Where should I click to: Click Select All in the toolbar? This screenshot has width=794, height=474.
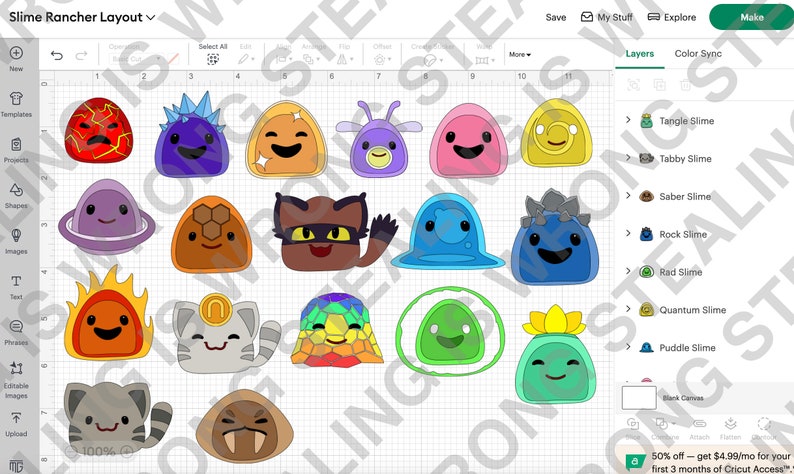pyautogui.click(x=213, y=54)
